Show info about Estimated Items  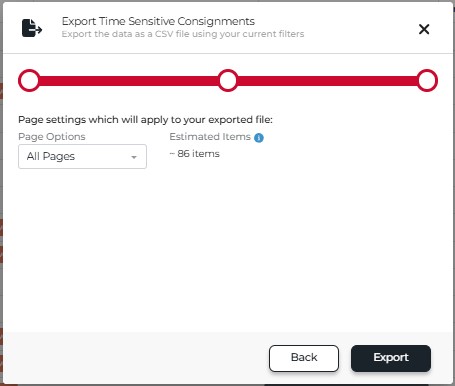click(x=259, y=138)
